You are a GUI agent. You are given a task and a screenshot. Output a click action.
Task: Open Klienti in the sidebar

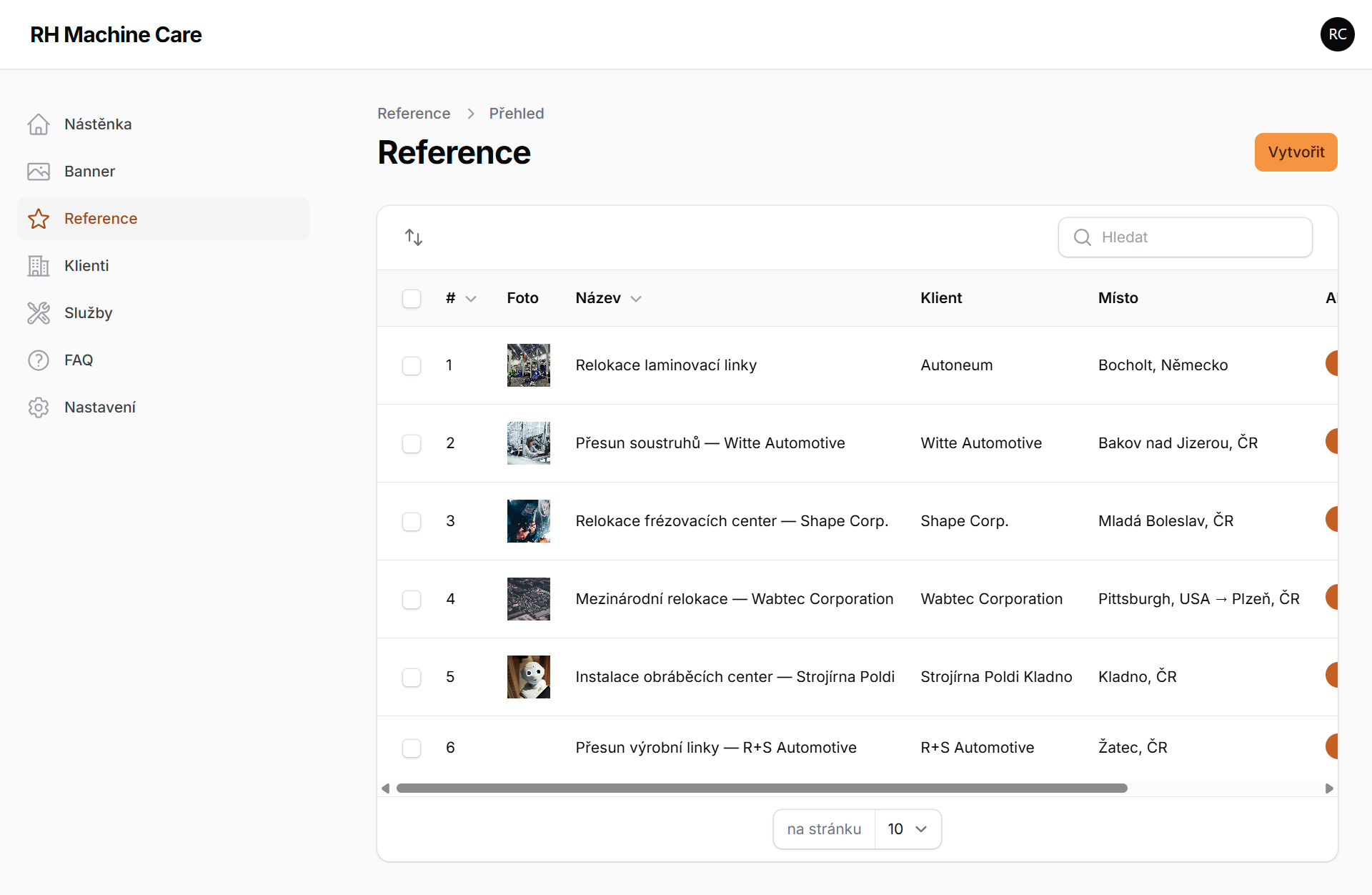click(164, 266)
